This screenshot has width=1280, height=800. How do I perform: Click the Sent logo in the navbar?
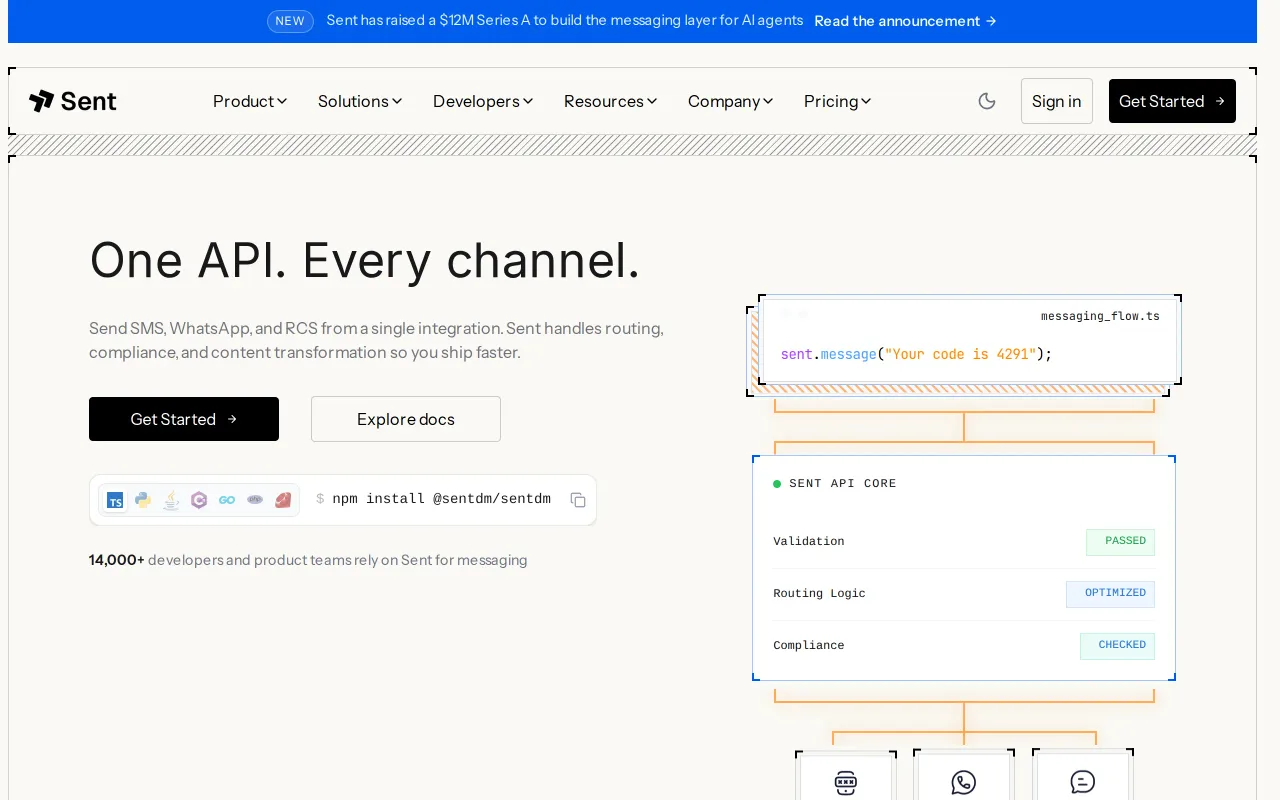(x=73, y=101)
